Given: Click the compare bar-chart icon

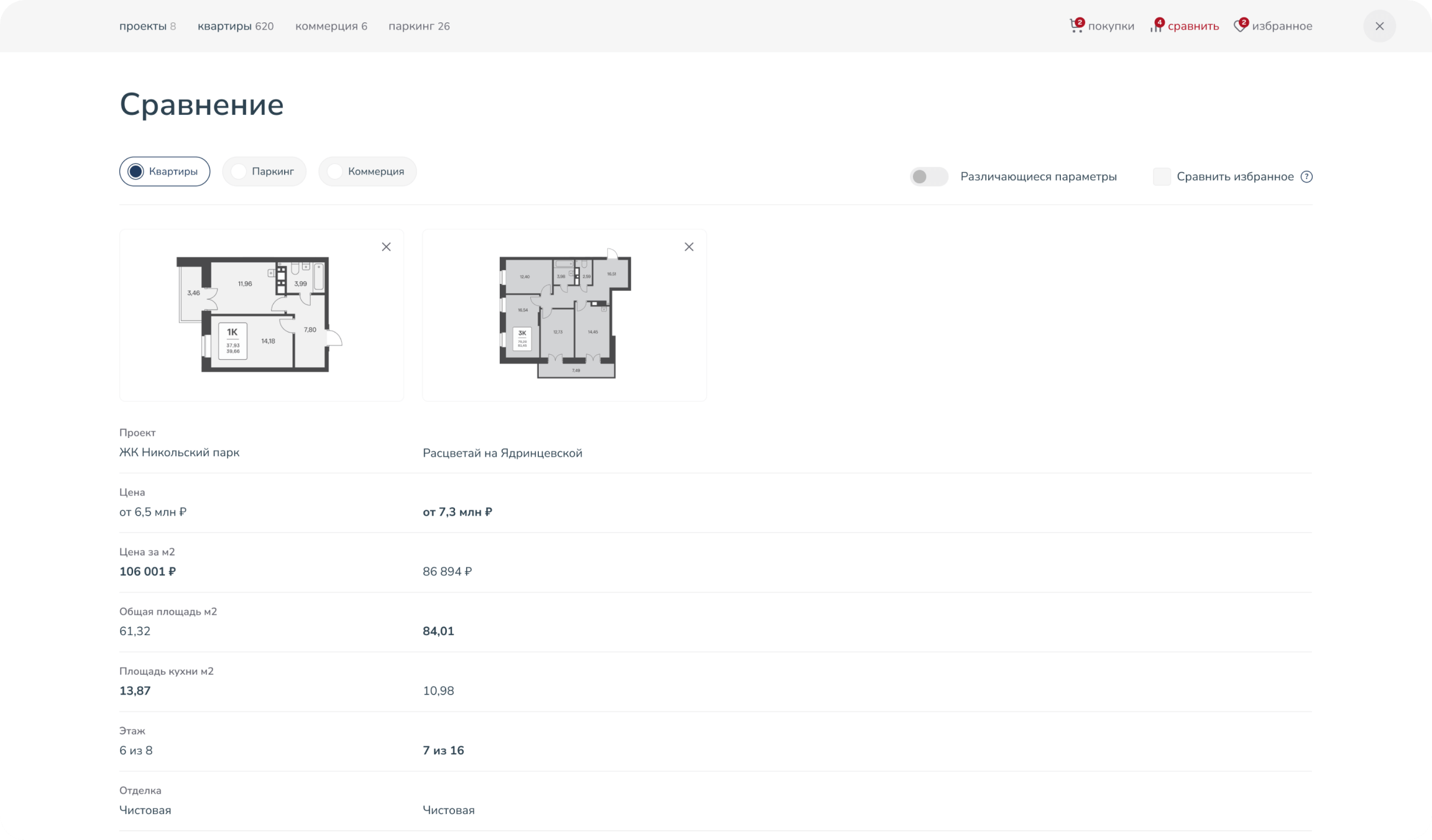Looking at the screenshot, I should (x=1155, y=27).
